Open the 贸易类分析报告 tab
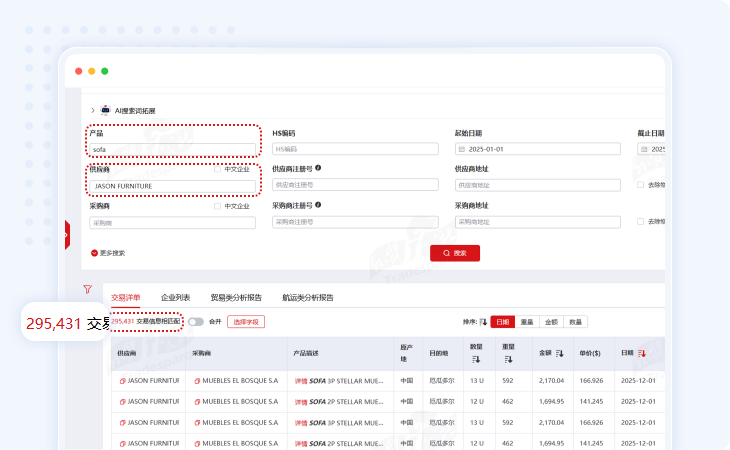Viewport: 730px width, 450px height. [236, 297]
